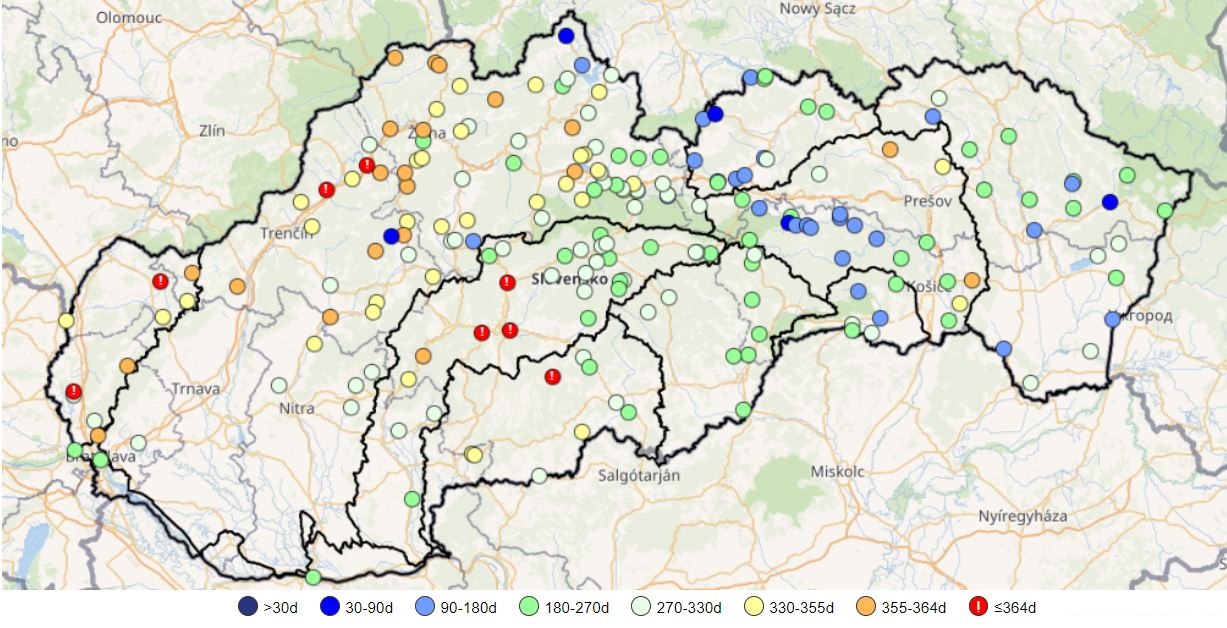Select the green marker on the southern border
This screenshot has width=1227, height=628.
click(313, 576)
